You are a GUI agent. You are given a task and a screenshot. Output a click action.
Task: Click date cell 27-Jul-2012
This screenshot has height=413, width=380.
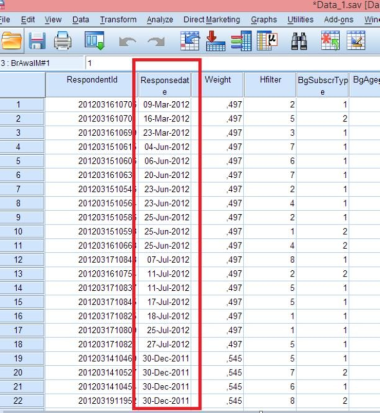pos(165,344)
